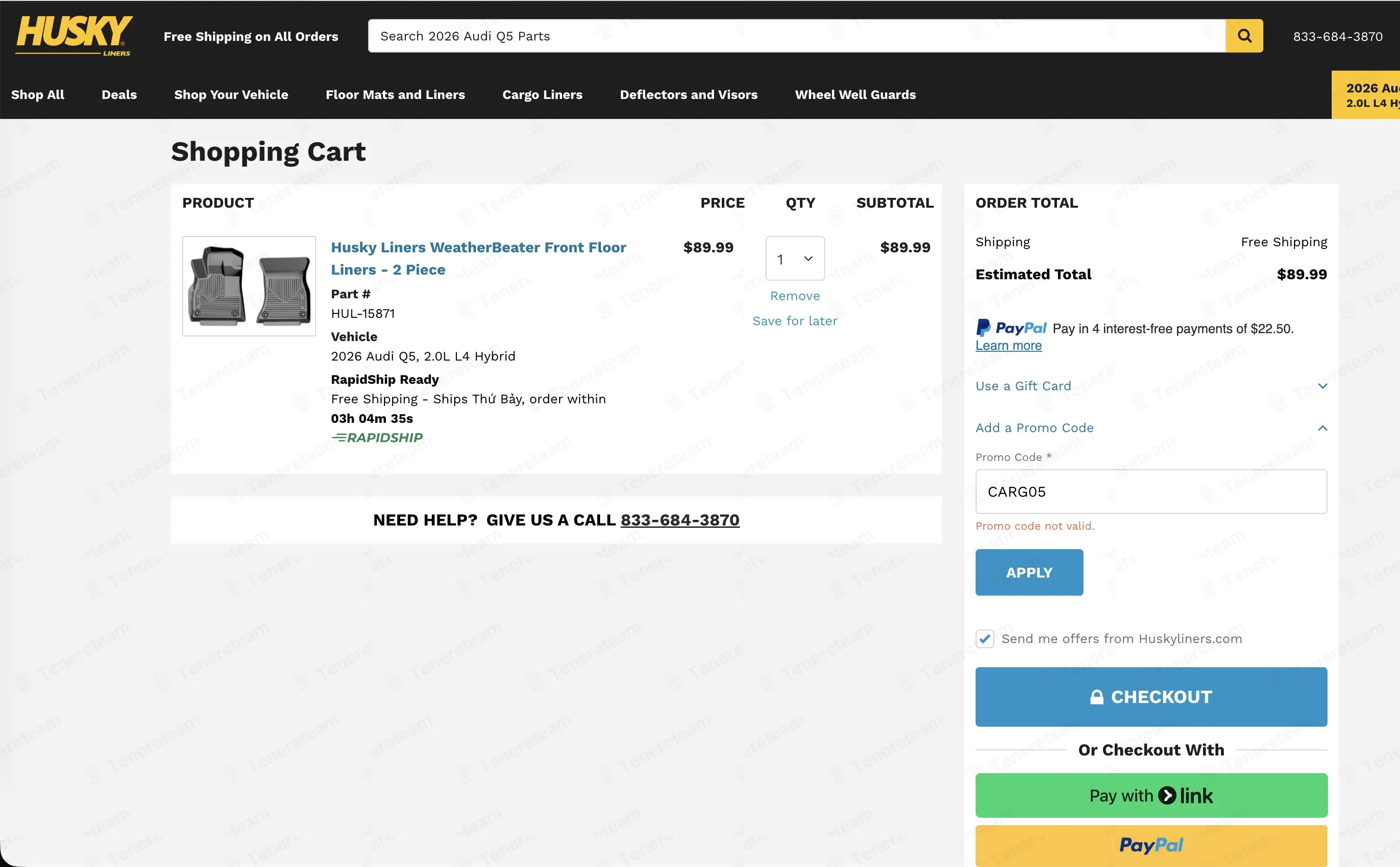
Task: Toggle Send me offers from Huskyliners.com checkbox
Action: (x=984, y=639)
